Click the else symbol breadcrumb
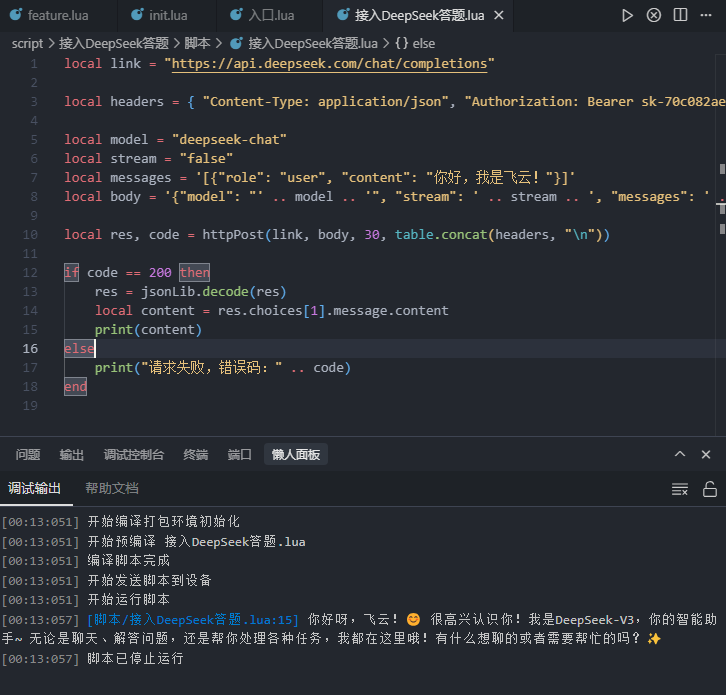The image size is (726, 695). (415, 44)
